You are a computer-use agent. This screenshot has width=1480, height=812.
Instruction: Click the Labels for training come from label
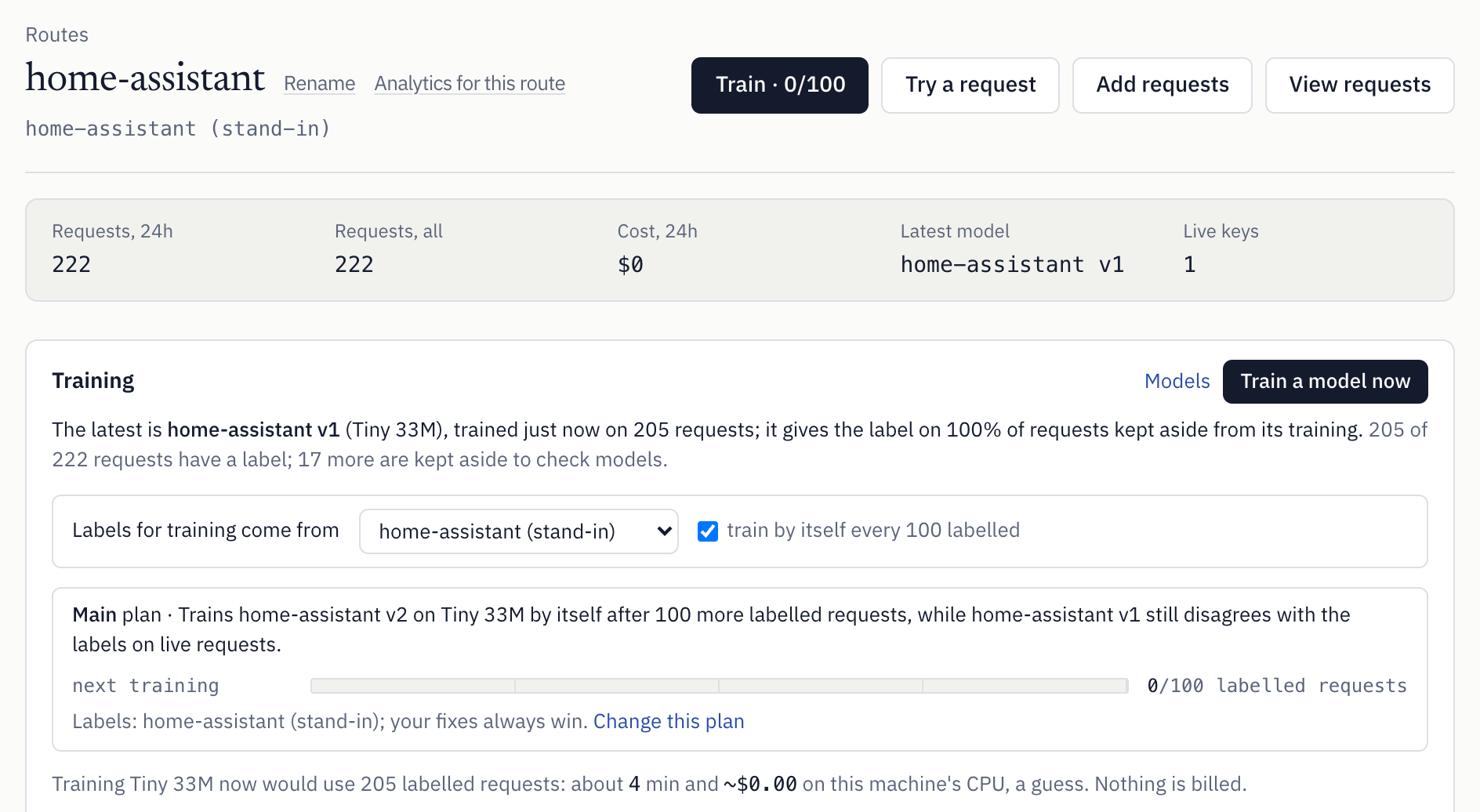coord(205,531)
